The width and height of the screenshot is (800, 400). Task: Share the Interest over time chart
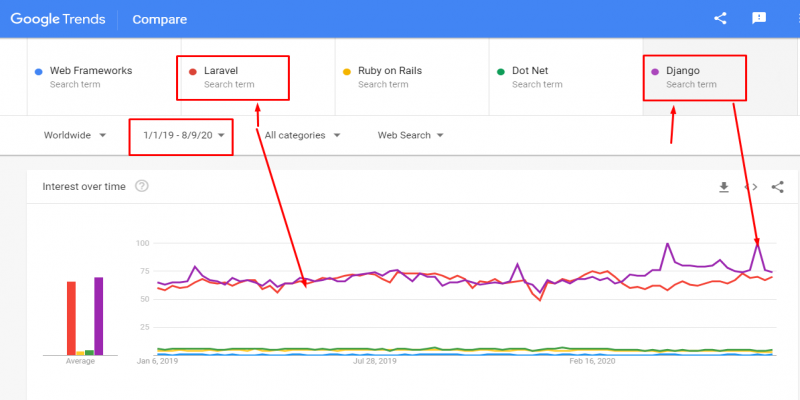tap(778, 187)
